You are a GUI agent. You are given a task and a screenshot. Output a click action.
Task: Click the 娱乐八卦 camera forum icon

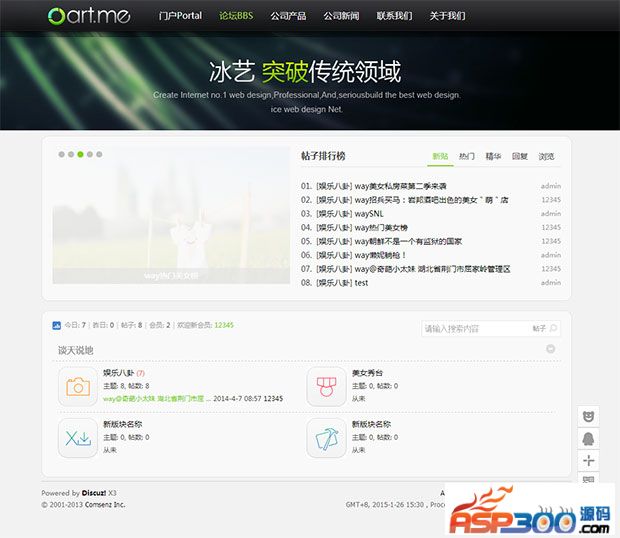[78, 386]
